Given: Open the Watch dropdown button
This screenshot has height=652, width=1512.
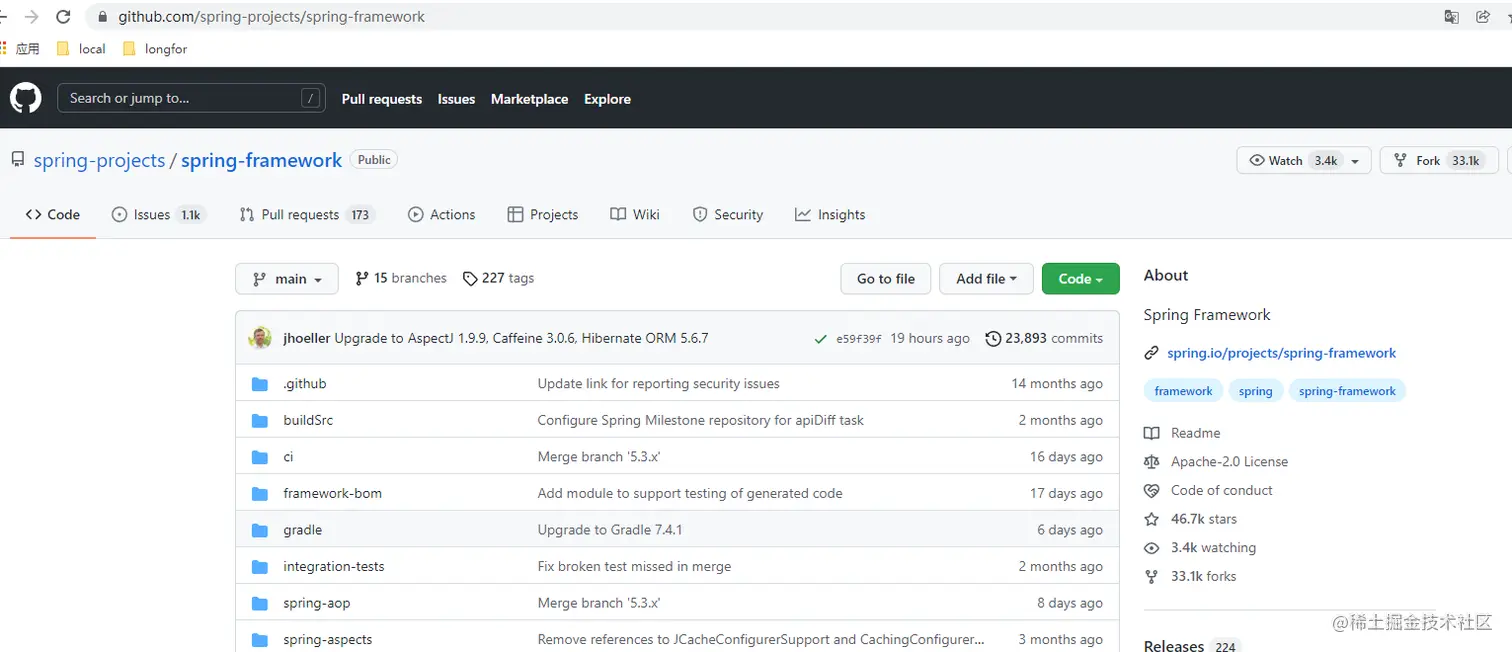Looking at the screenshot, I should 1303,160.
